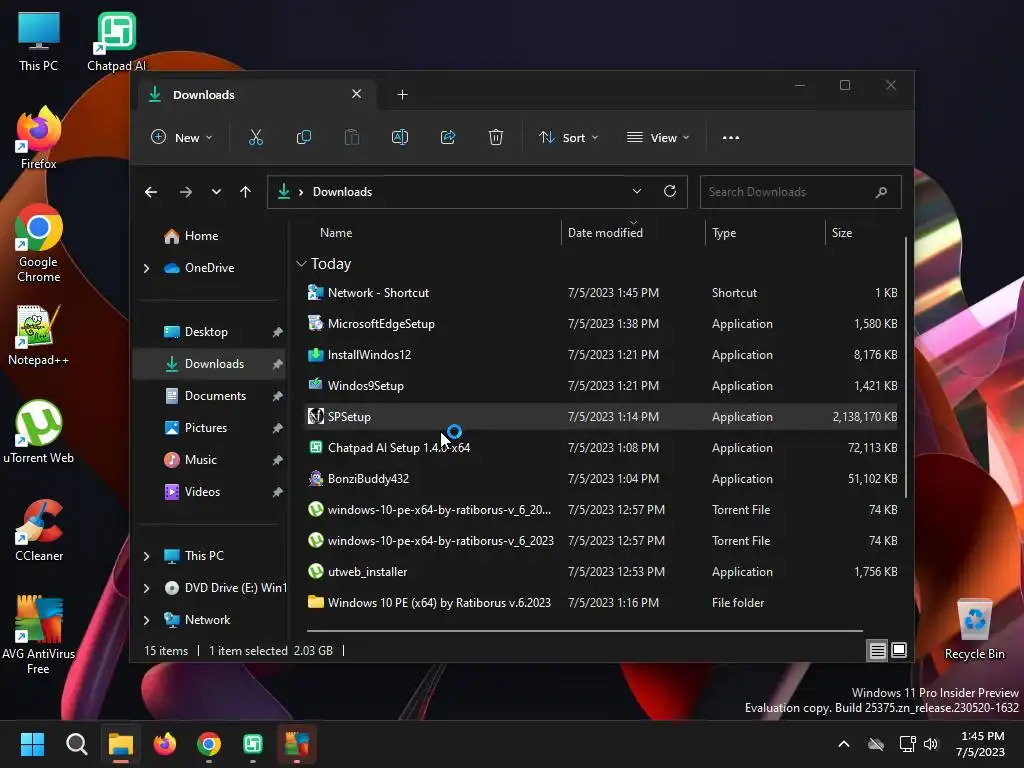Image resolution: width=1024 pixels, height=768 pixels.
Task: Select the BonziBuddy432 file
Action: coord(602,479)
